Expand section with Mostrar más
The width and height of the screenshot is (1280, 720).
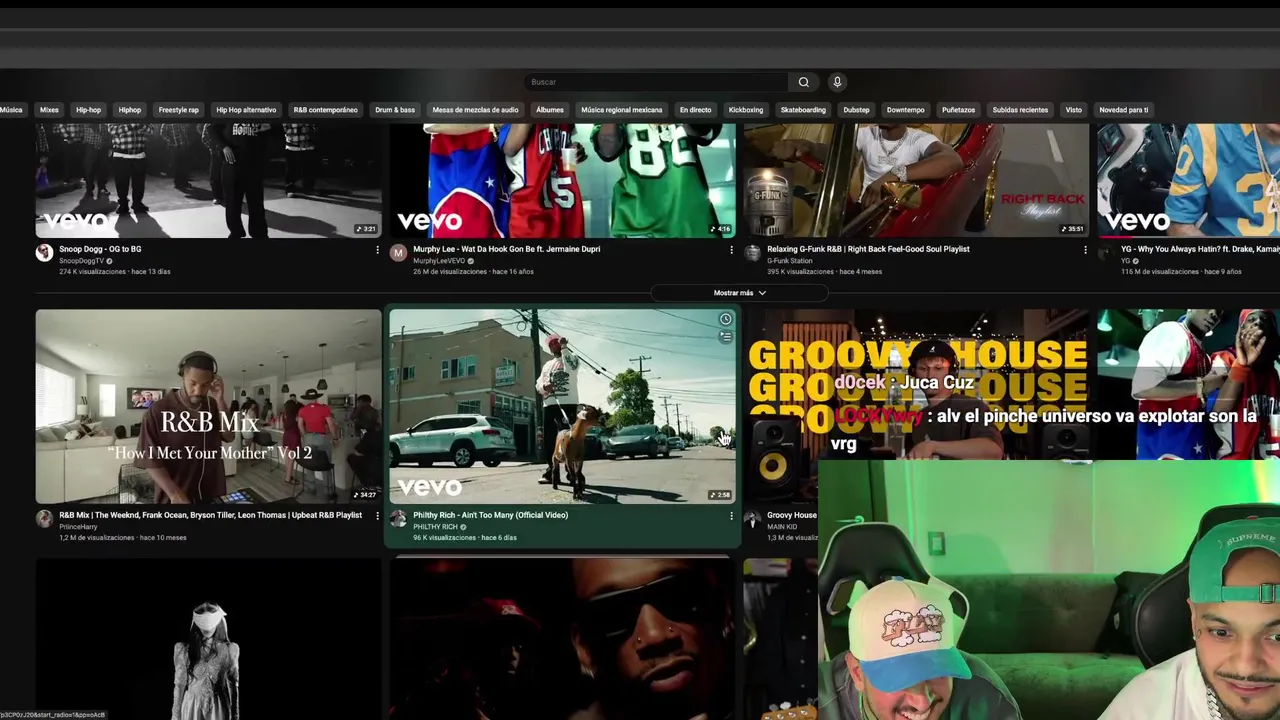click(739, 293)
